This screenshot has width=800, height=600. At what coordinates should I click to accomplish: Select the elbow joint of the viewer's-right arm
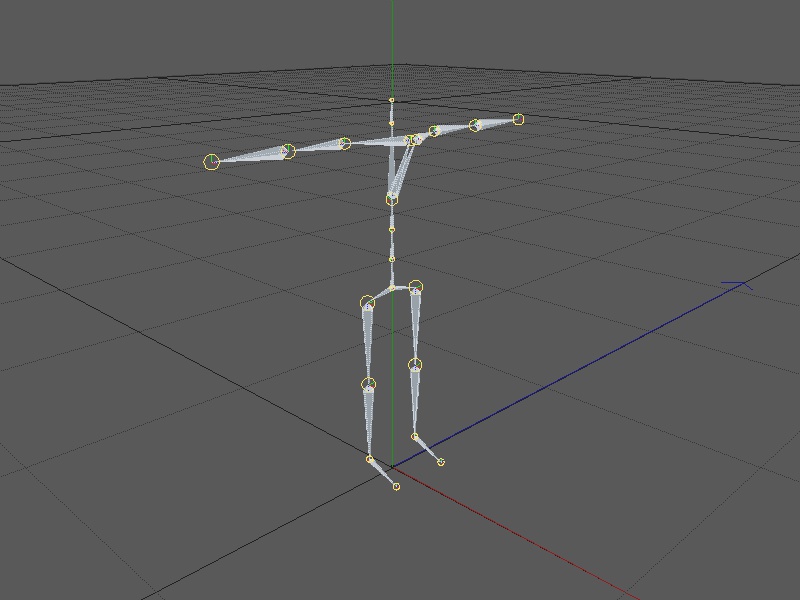(x=434, y=131)
